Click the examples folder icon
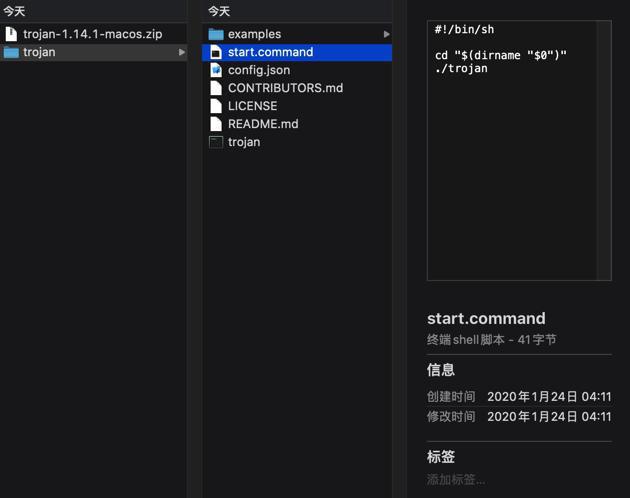The image size is (630, 498). coord(216,34)
